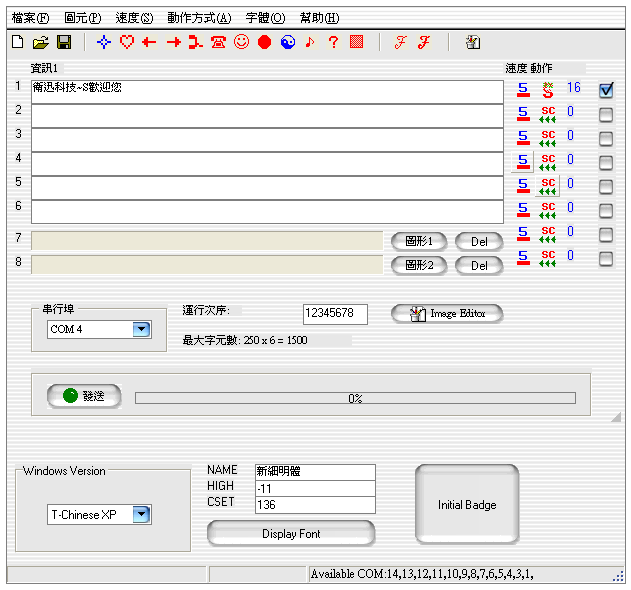631x590 pixels.
Task: Click the 最大字元數 label text
Action: (x=245, y=340)
